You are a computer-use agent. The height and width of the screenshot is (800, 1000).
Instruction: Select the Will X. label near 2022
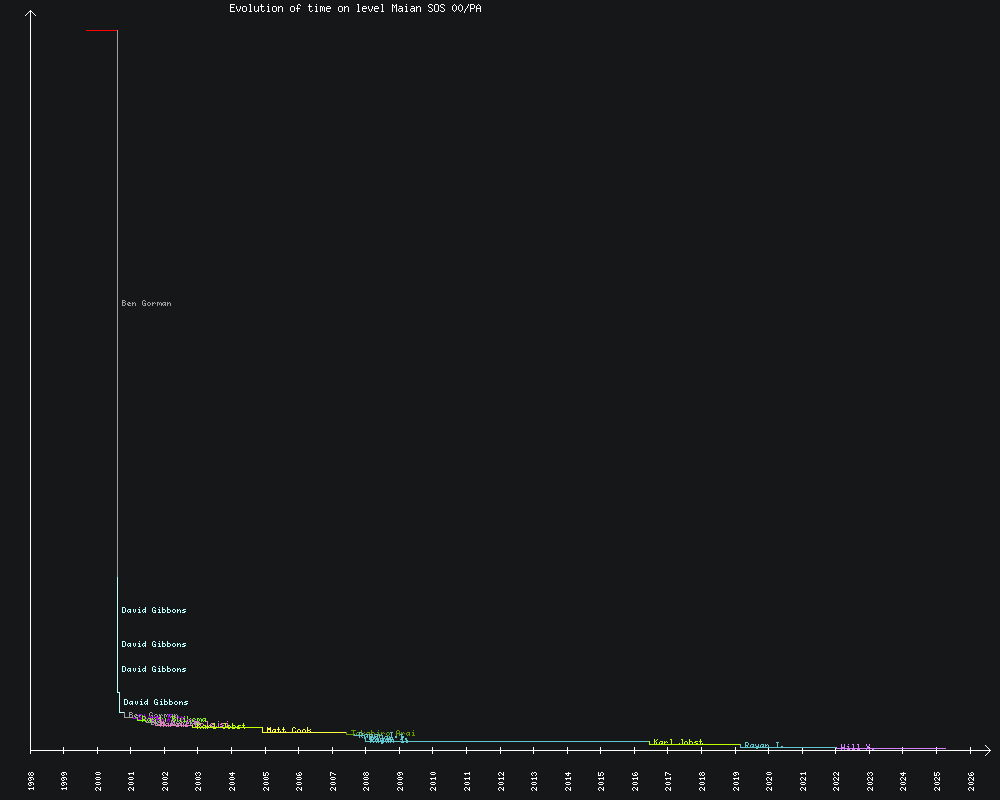pyautogui.click(x=856, y=747)
